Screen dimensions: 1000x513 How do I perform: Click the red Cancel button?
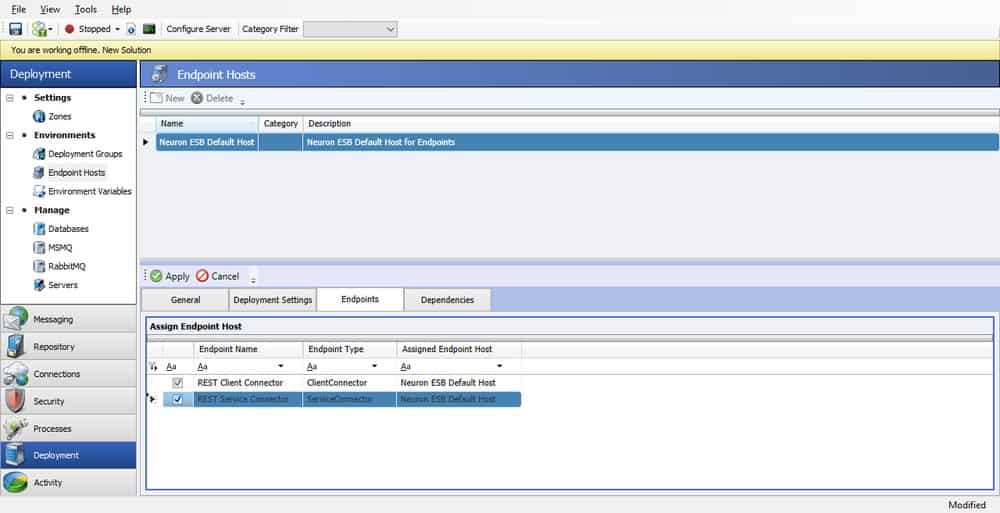[x=217, y=276]
